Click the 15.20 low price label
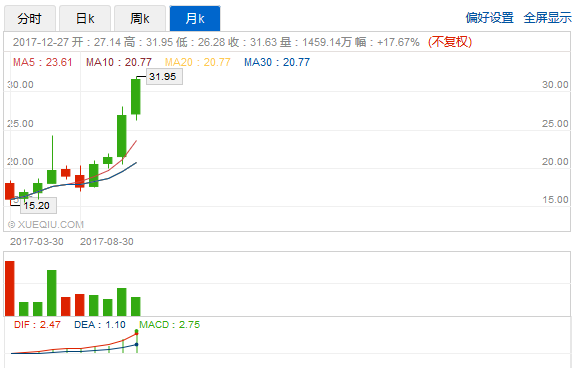 coord(38,205)
